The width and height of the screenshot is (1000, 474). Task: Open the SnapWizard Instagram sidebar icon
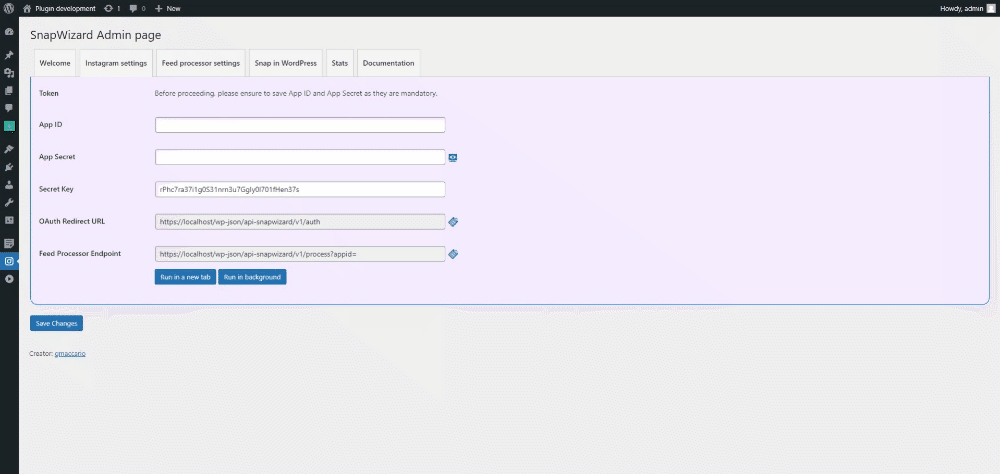tap(9, 261)
